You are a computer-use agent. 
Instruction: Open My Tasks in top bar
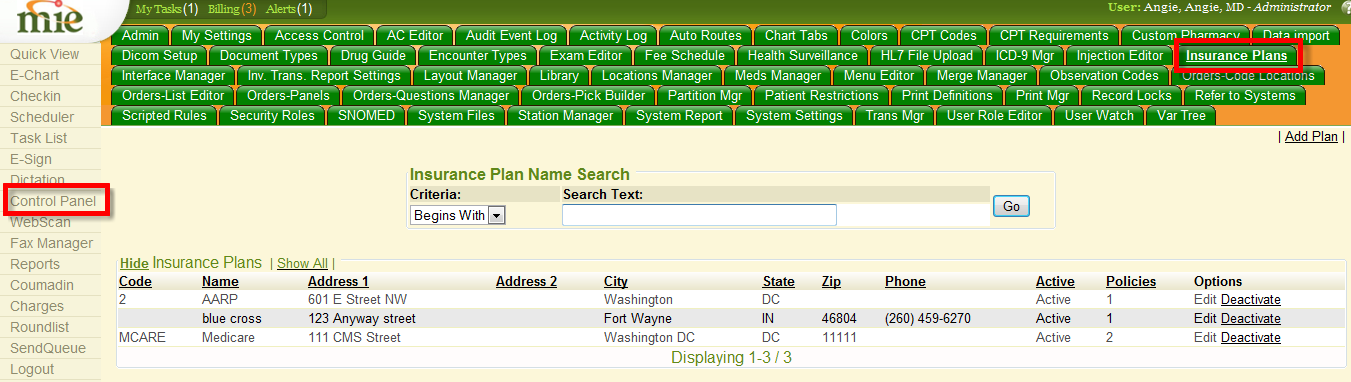pos(167,9)
